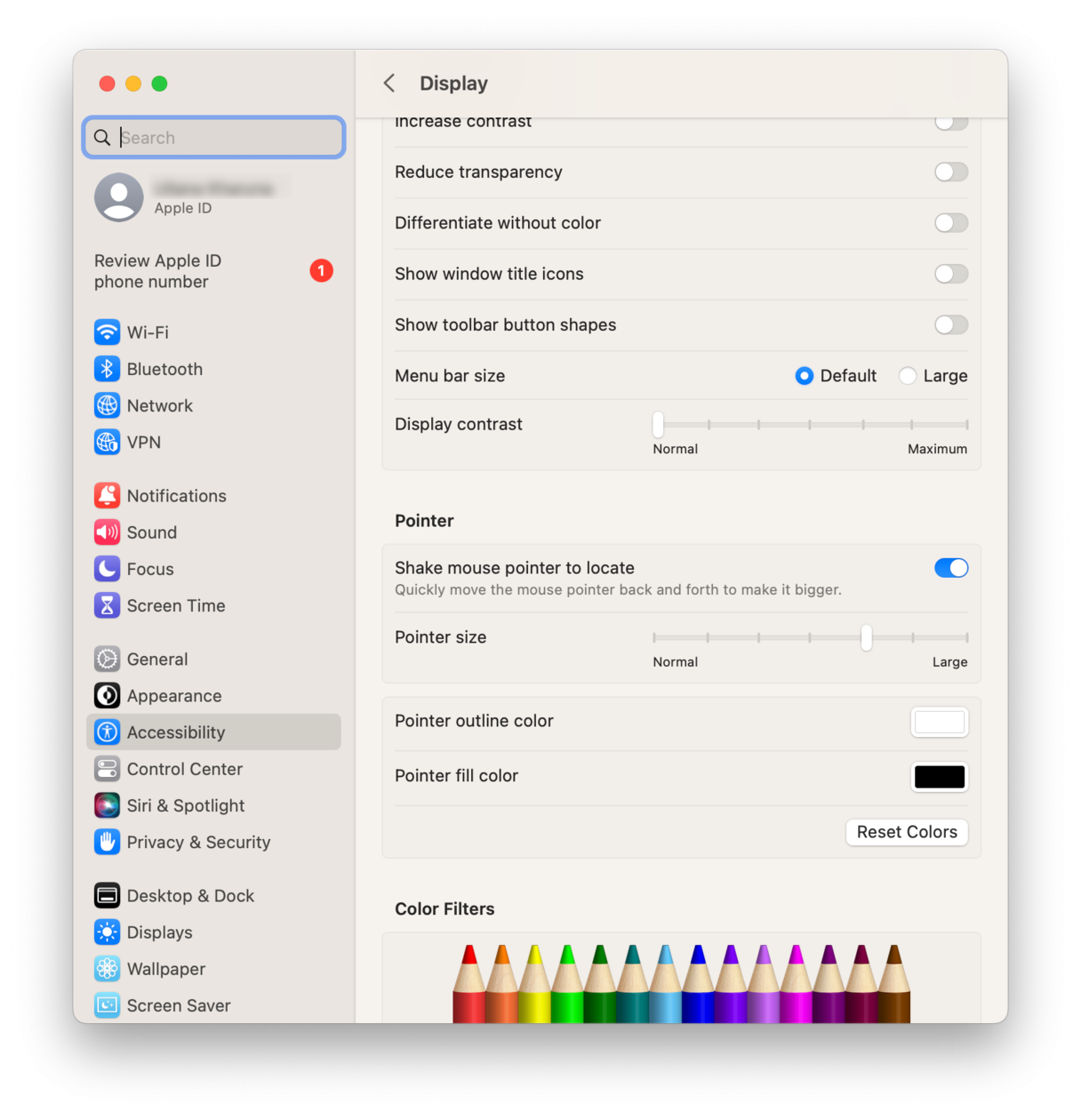Image resolution: width=1081 pixels, height=1120 pixels.
Task: Open the Wi-Fi settings icon
Action: click(x=107, y=332)
